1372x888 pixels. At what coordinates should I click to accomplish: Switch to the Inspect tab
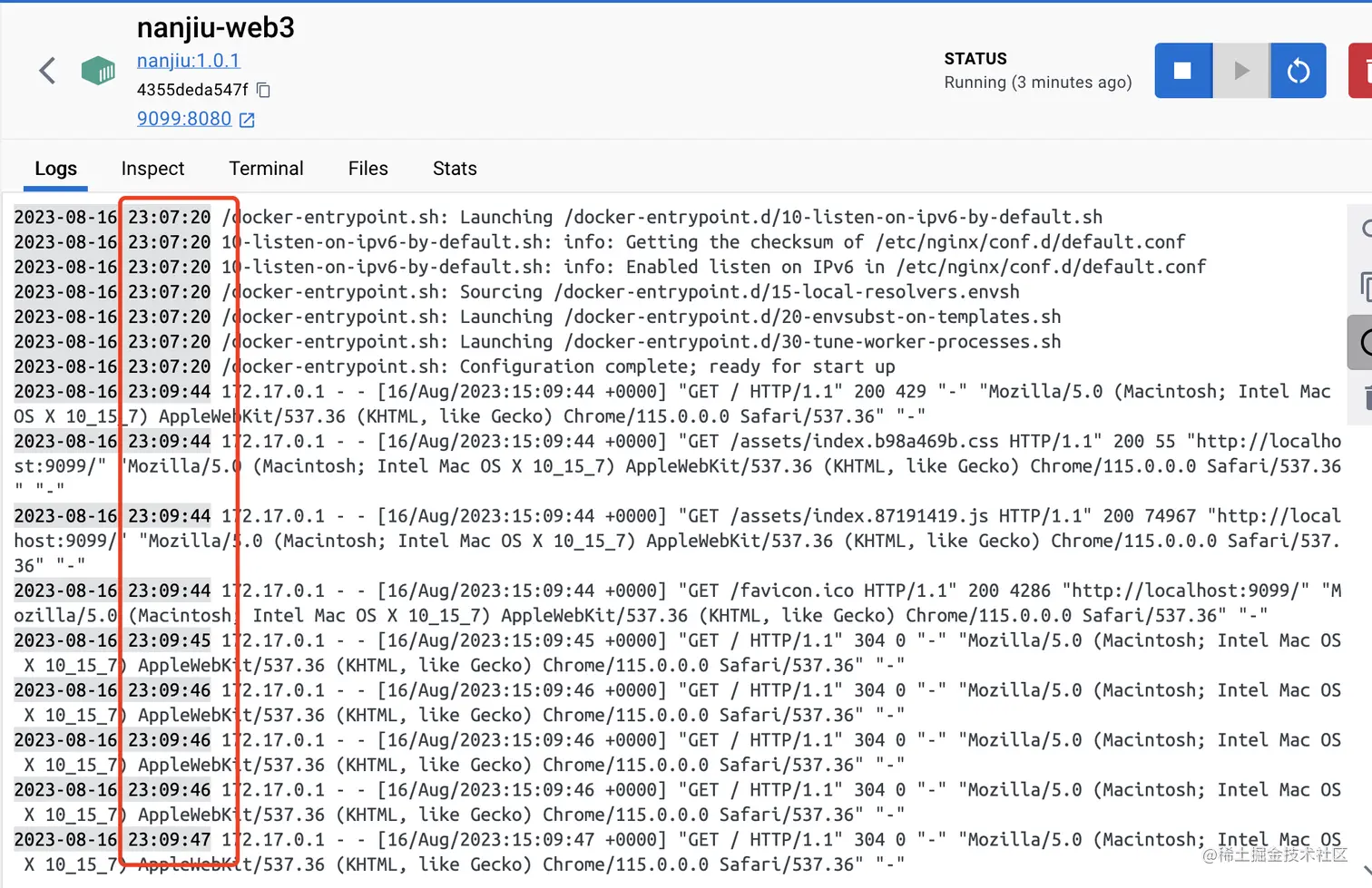tap(152, 169)
